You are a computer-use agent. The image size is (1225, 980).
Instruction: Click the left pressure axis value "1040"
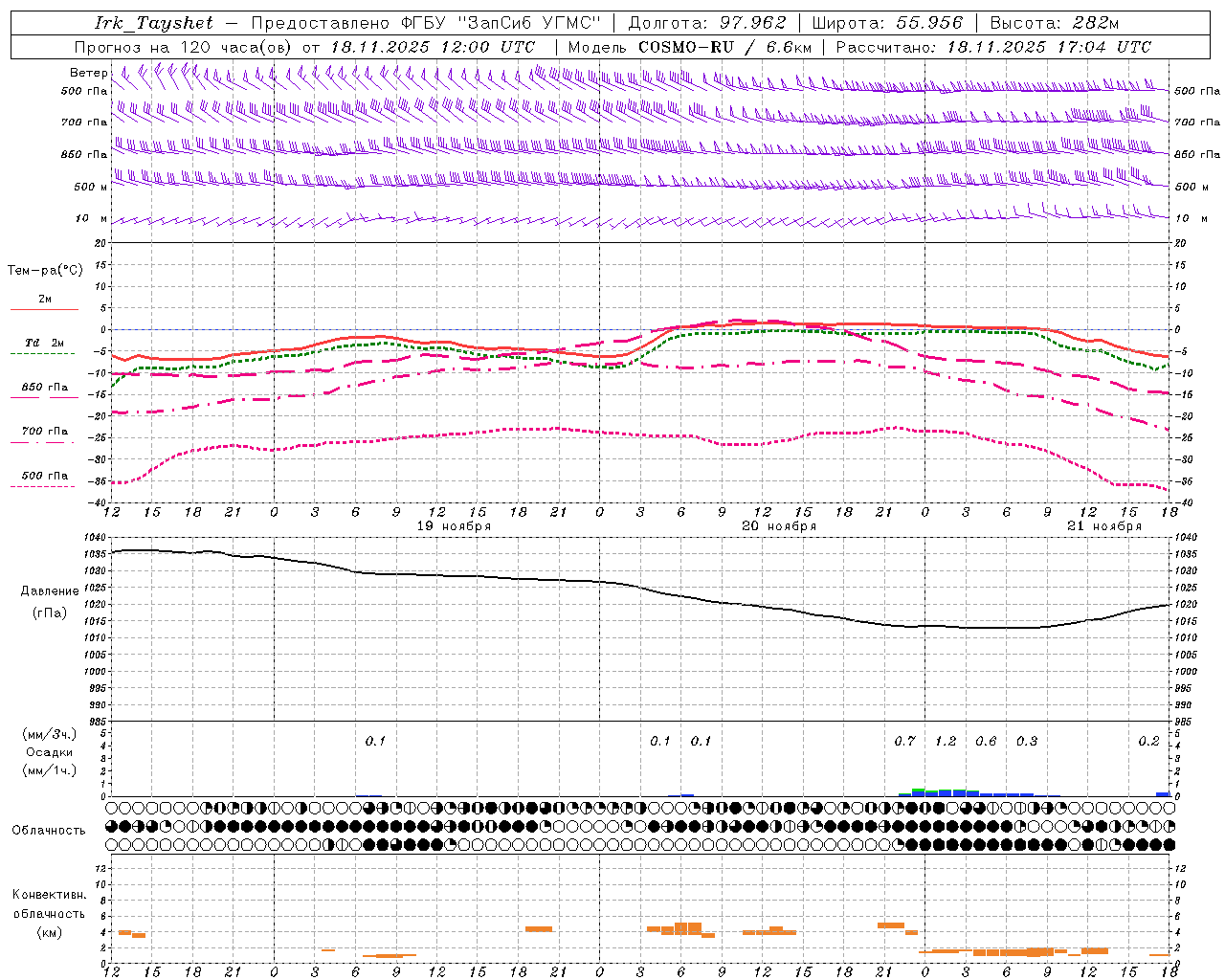(94, 537)
